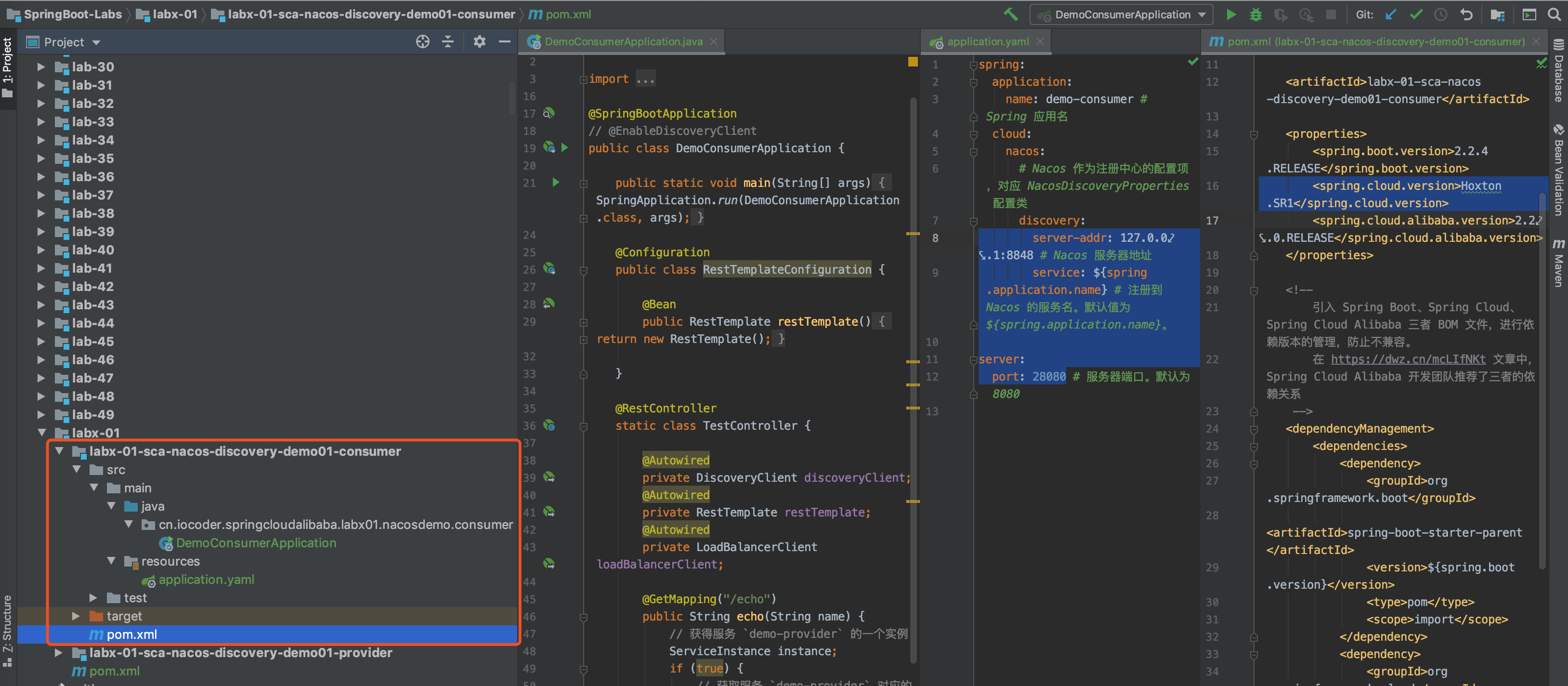Expand labx-01-sca-nacos-discovery-demo01-provider module

pyautogui.click(x=58, y=653)
